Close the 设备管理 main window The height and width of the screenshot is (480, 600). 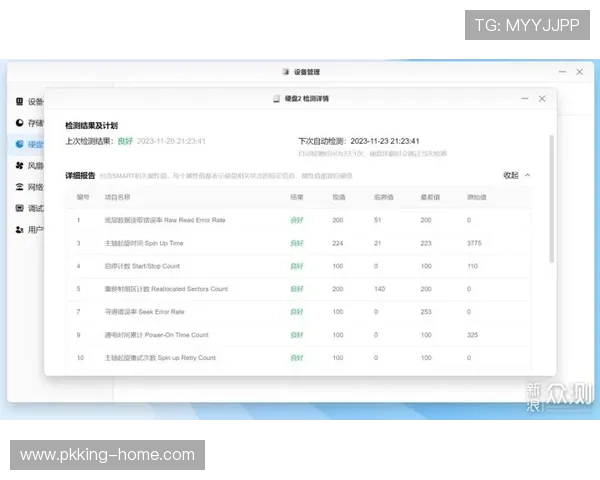coord(580,72)
